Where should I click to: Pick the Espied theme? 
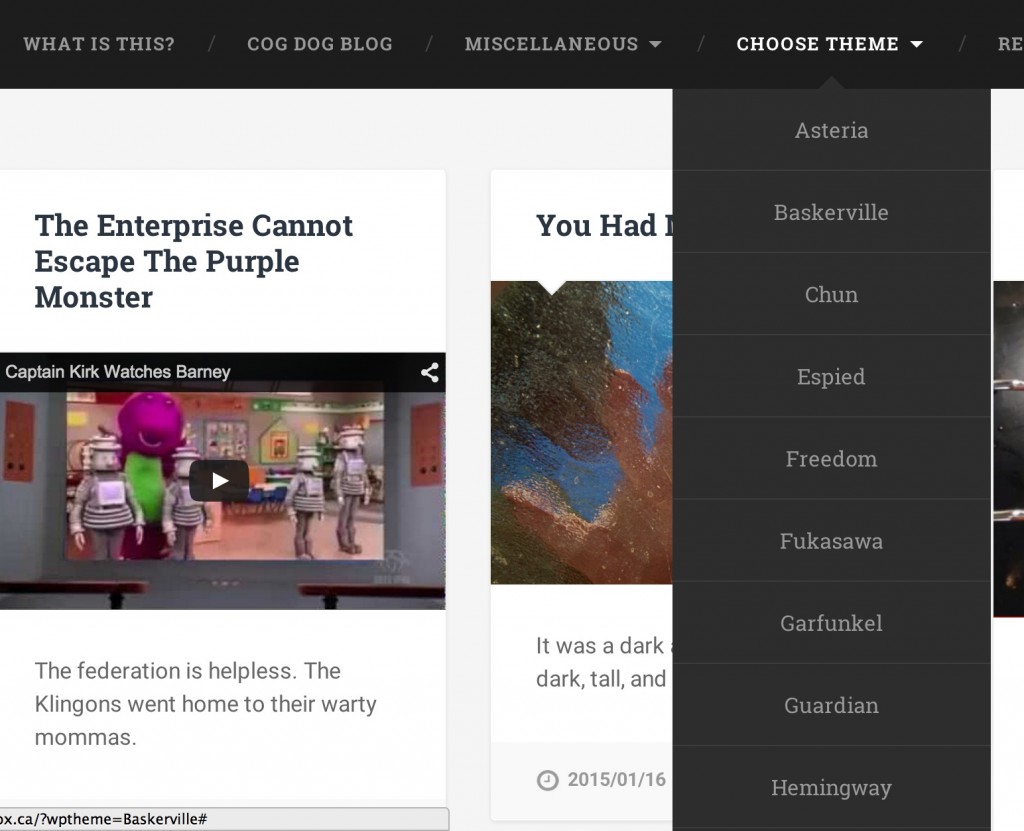pyautogui.click(x=831, y=377)
